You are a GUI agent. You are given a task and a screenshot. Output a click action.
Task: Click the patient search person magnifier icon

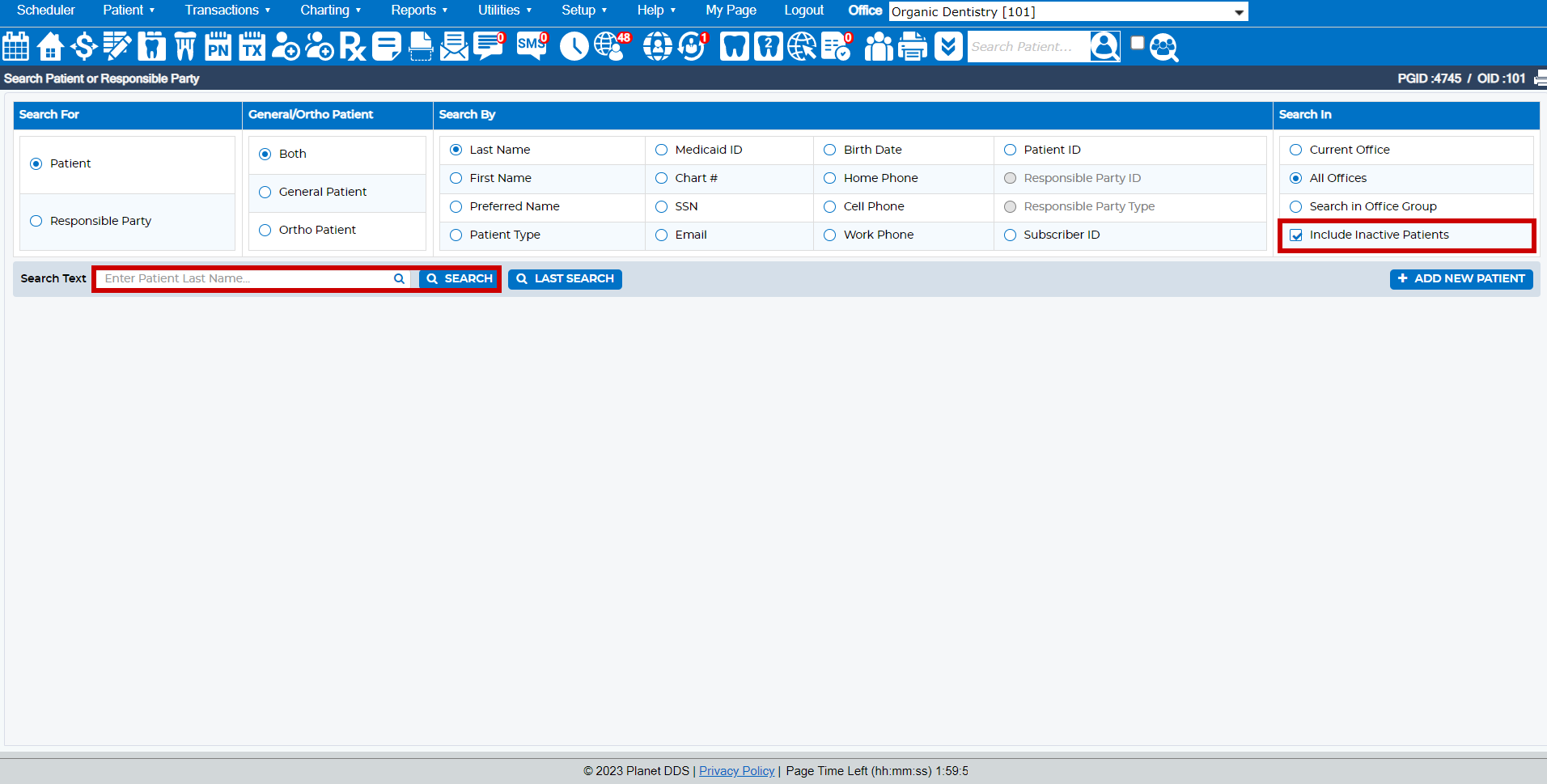(x=1104, y=46)
